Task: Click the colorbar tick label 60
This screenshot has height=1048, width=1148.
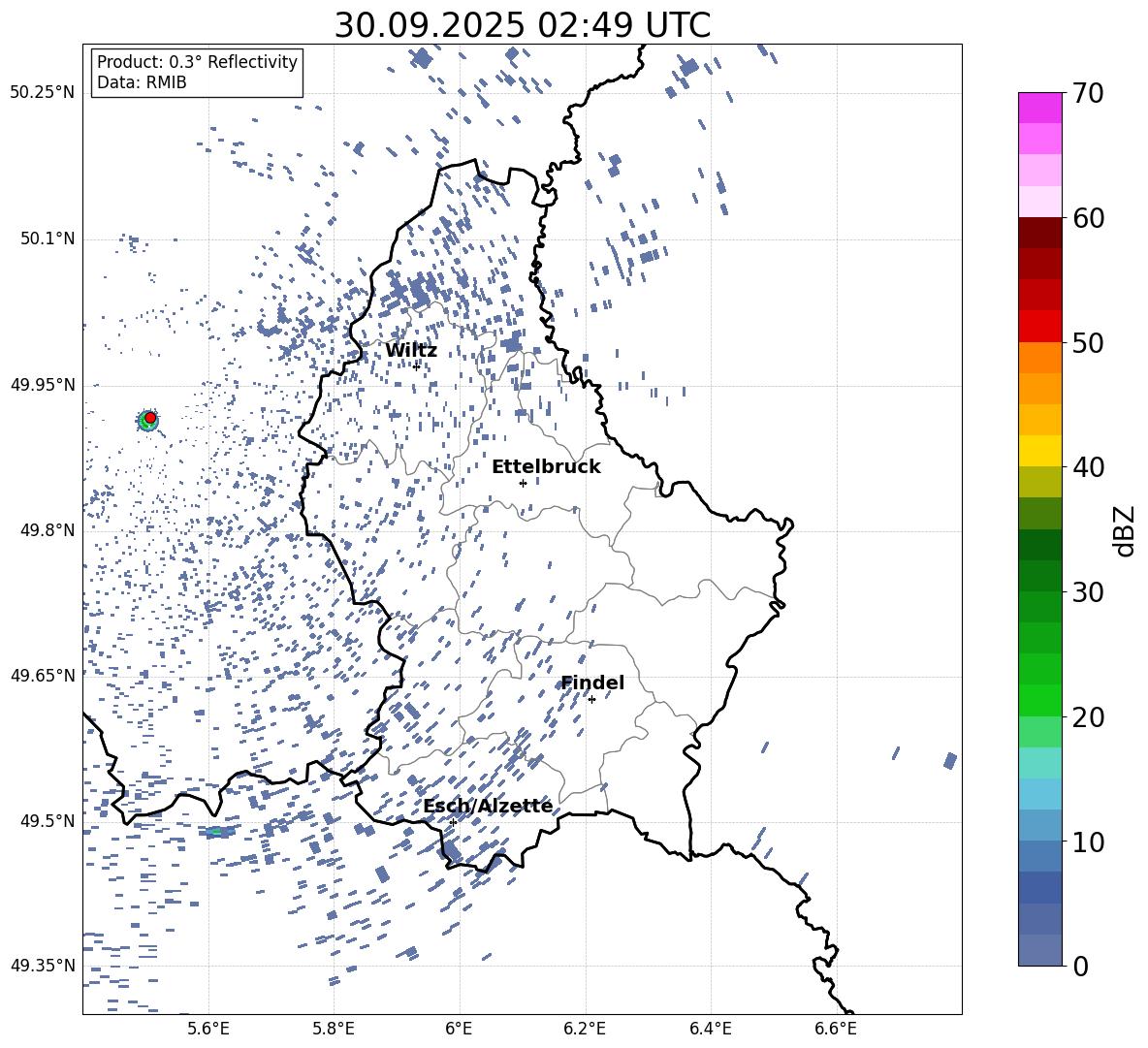Action: click(1088, 218)
